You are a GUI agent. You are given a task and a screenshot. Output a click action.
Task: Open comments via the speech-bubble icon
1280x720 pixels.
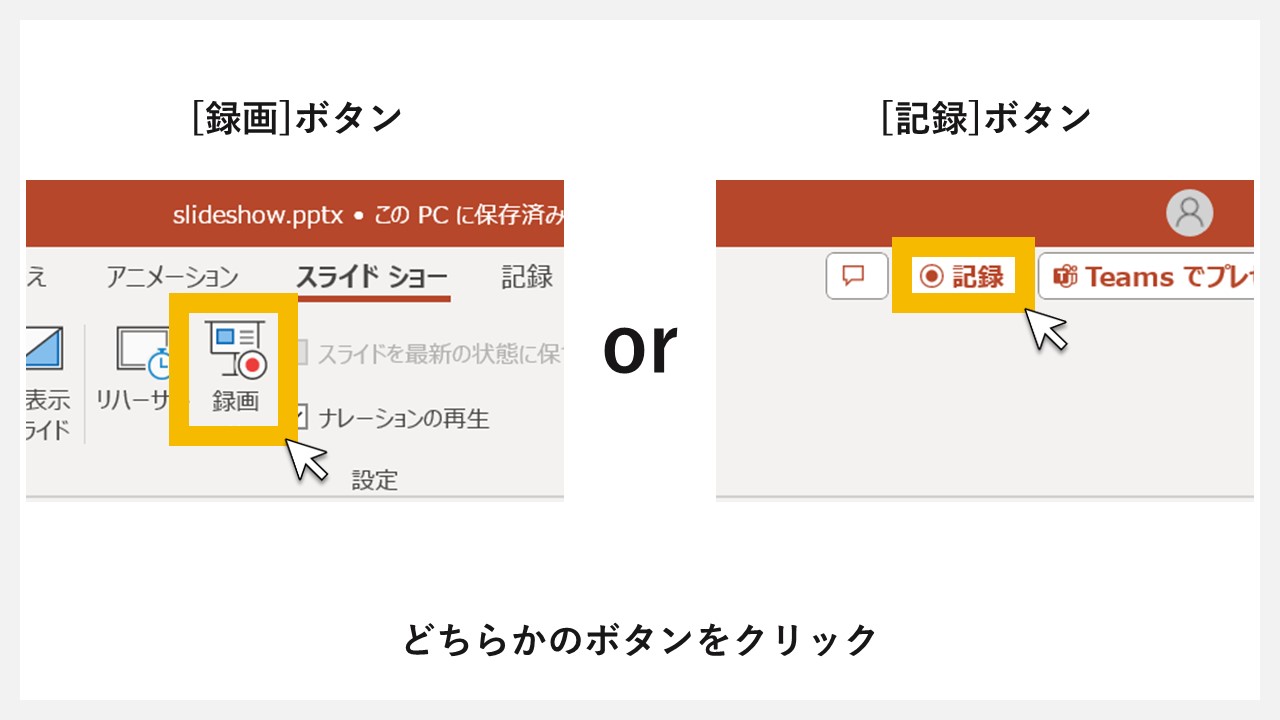tap(857, 277)
